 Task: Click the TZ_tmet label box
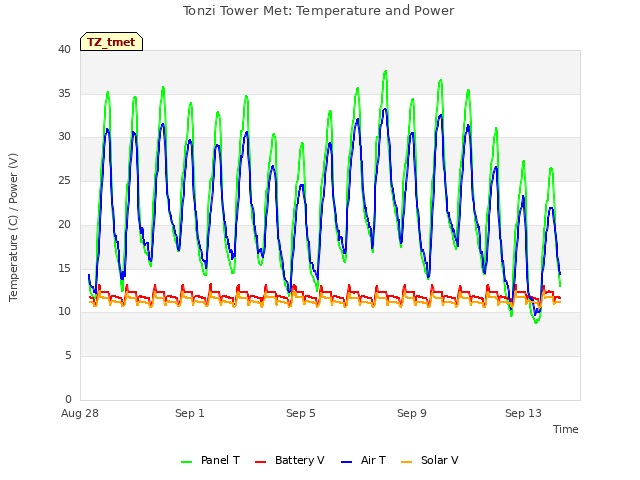click(x=111, y=42)
